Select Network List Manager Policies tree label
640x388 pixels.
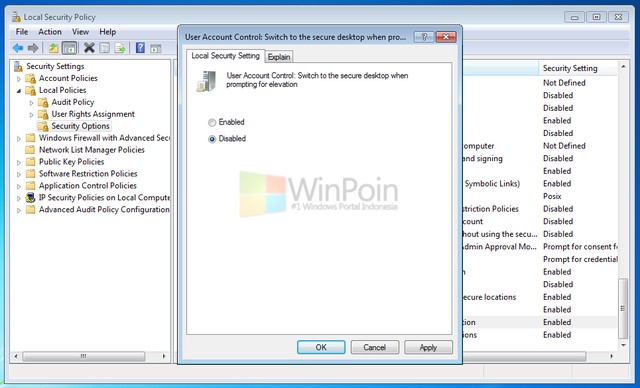tap(91, 150)
